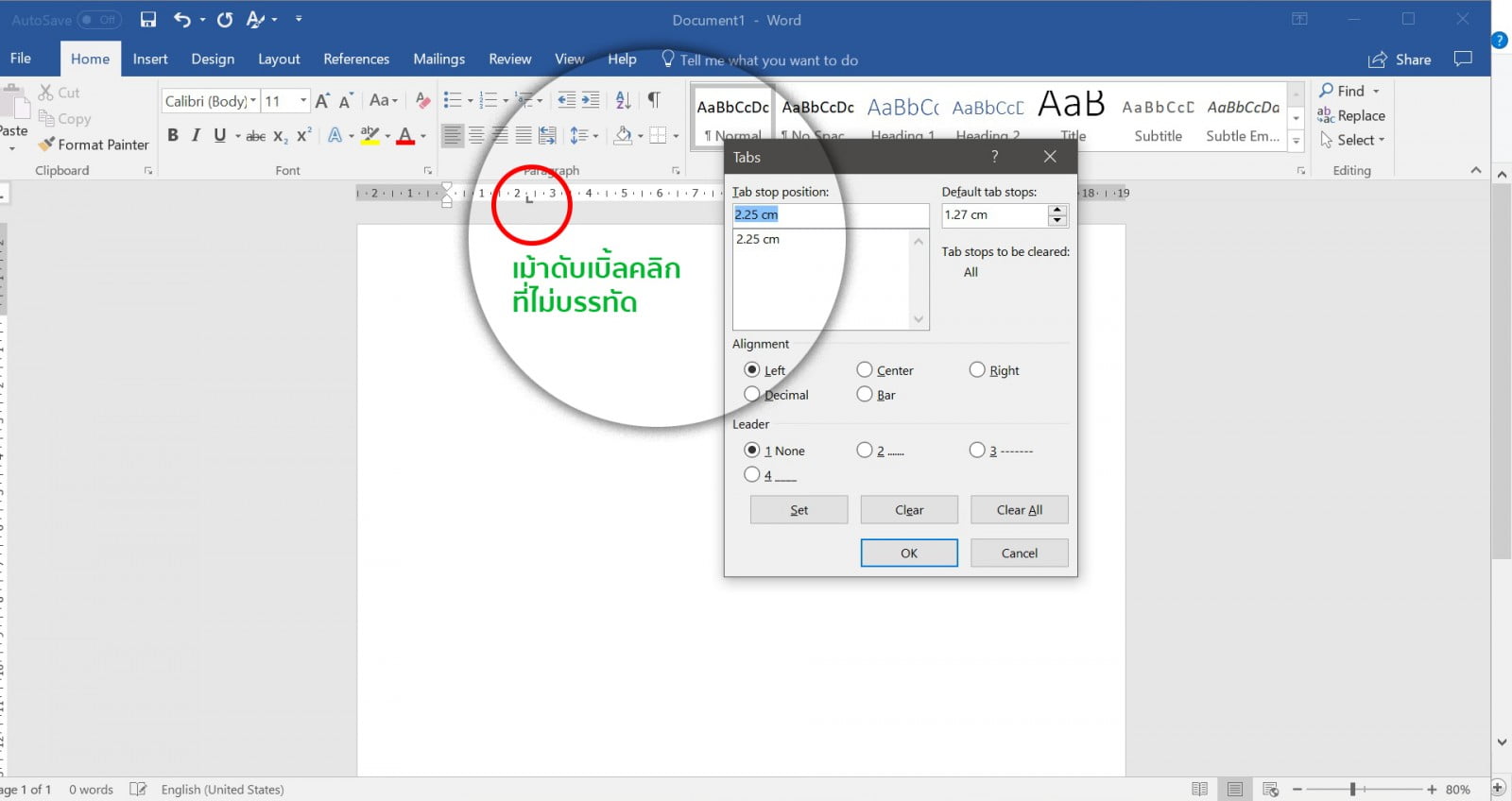This screenshot has width=1512, height=801.
Task: Center align text
Action: (477, 136)
